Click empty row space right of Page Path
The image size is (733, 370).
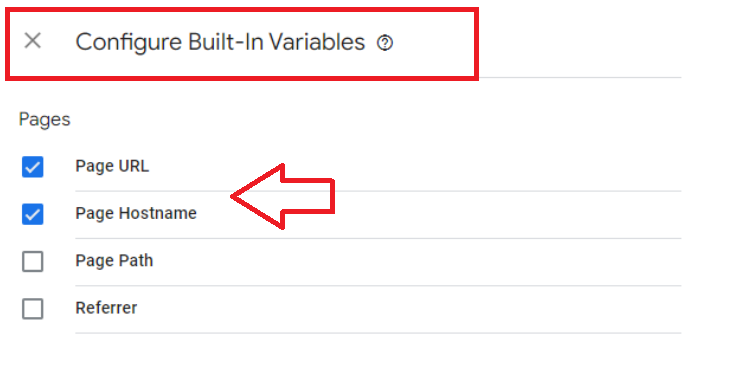pos(416,261)
